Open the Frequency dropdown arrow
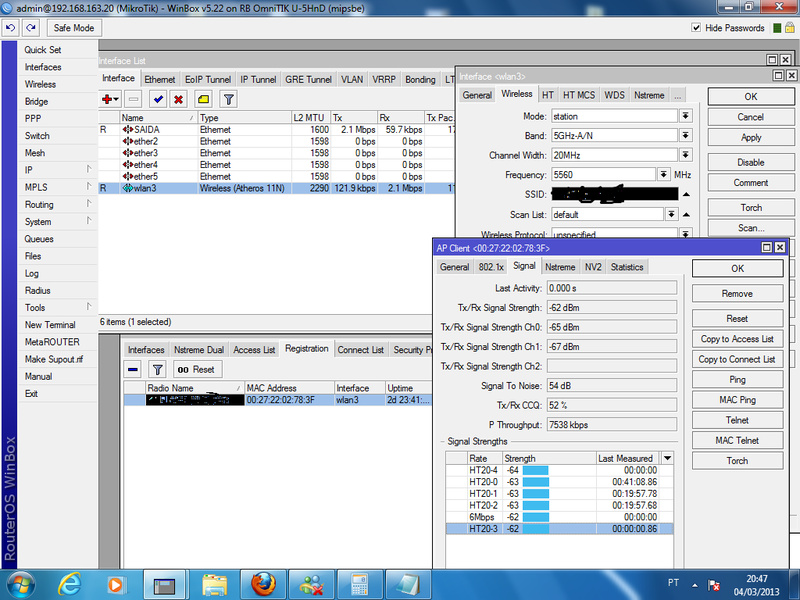Viewport: 800px width, 600px height. pyautogui.click(x=663, y=174)
